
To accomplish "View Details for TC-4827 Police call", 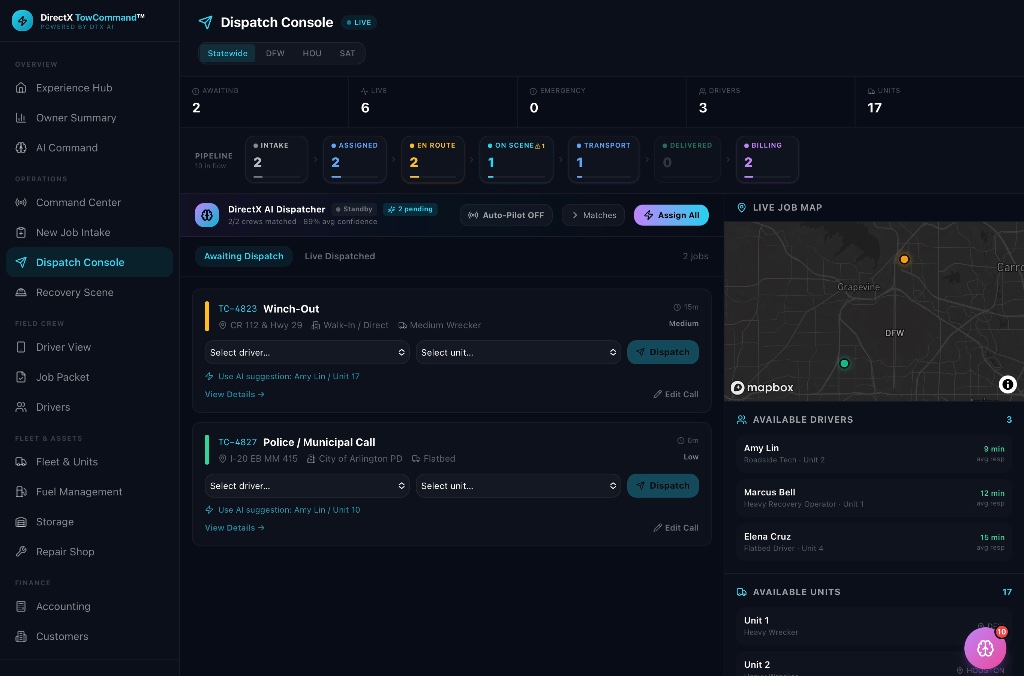I will click(234, 528).
